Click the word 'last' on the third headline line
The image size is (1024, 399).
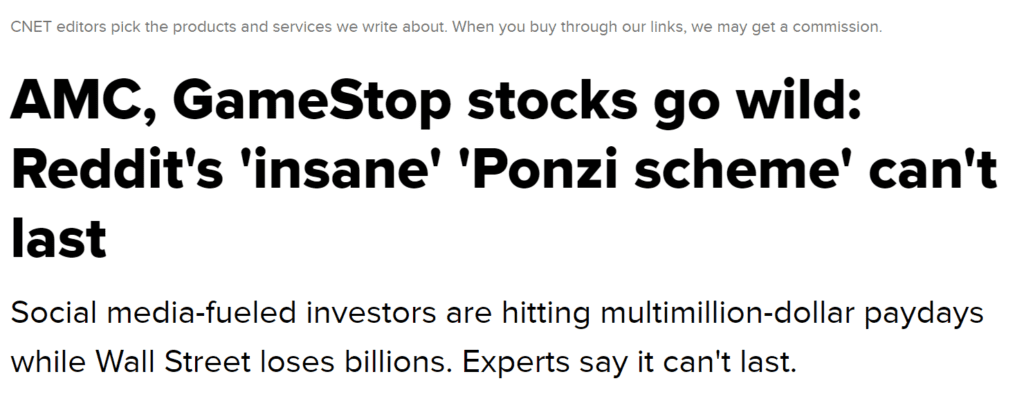58,238
